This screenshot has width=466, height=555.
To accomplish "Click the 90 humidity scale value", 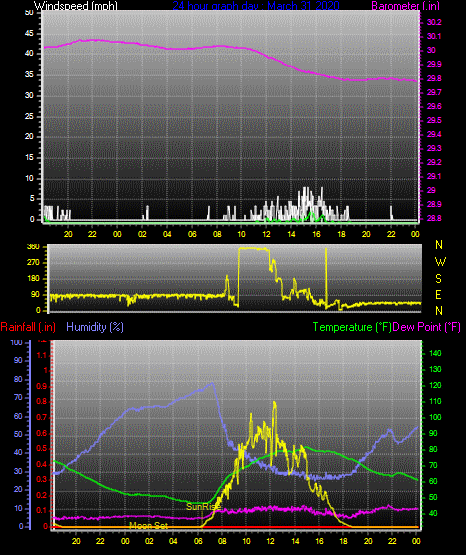I will [x=18, y=360].
